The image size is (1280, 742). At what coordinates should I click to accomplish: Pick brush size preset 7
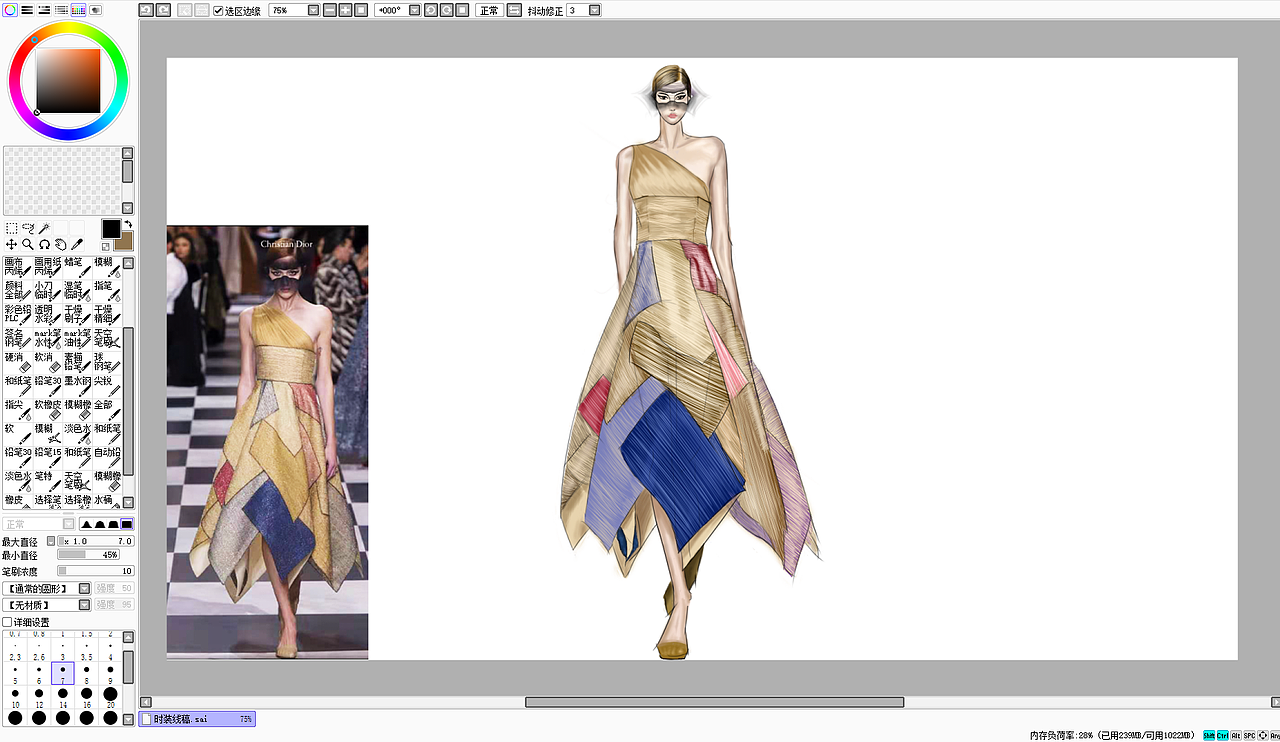click(63, 673)
